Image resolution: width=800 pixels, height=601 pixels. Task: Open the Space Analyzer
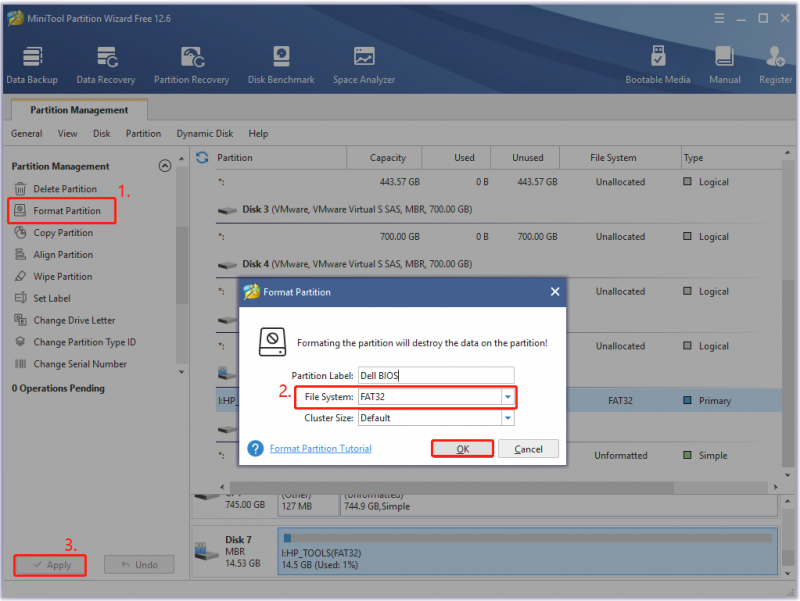[364, 65]
